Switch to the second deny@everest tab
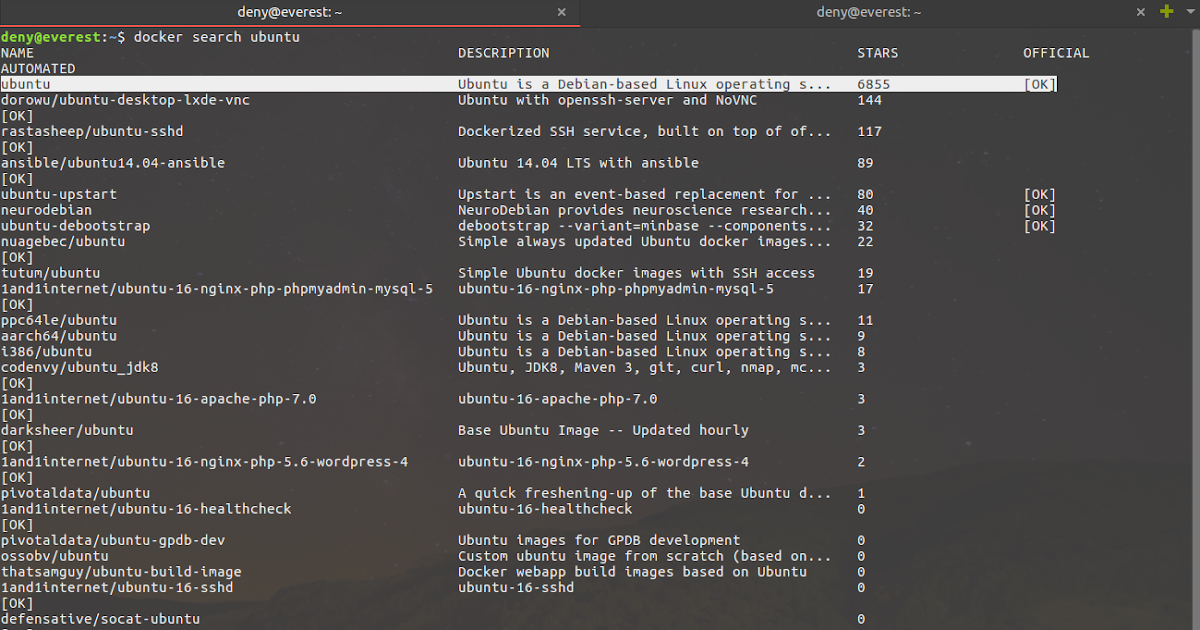This screenshot has width=1200, height=630. [868, 12]
